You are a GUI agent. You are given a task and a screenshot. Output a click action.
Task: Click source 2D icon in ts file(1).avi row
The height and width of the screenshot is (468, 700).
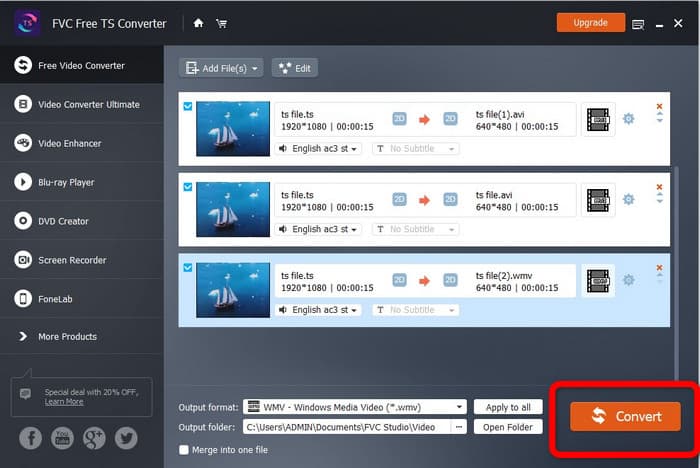[x=399, y=119]
